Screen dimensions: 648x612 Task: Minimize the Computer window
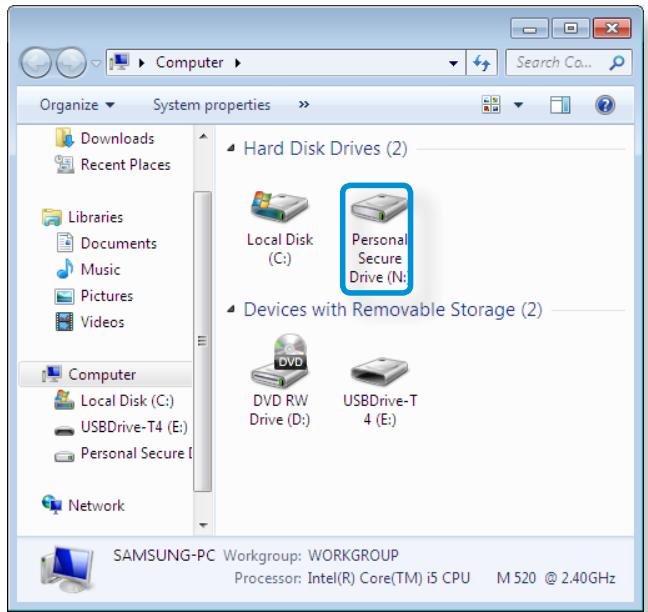click(529, 29)
